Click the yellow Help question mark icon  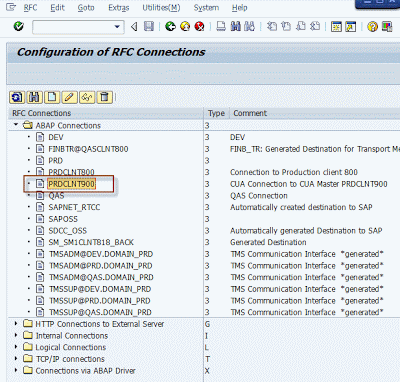click(x=372, y=26)
